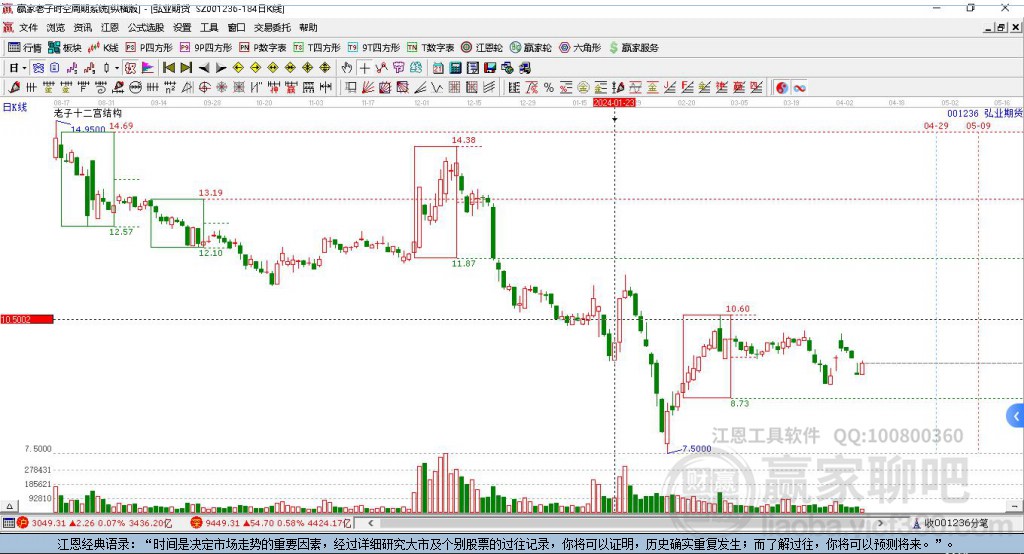Open the 文件 menu
1024x554 pixels.
click(x=29, y=27)
